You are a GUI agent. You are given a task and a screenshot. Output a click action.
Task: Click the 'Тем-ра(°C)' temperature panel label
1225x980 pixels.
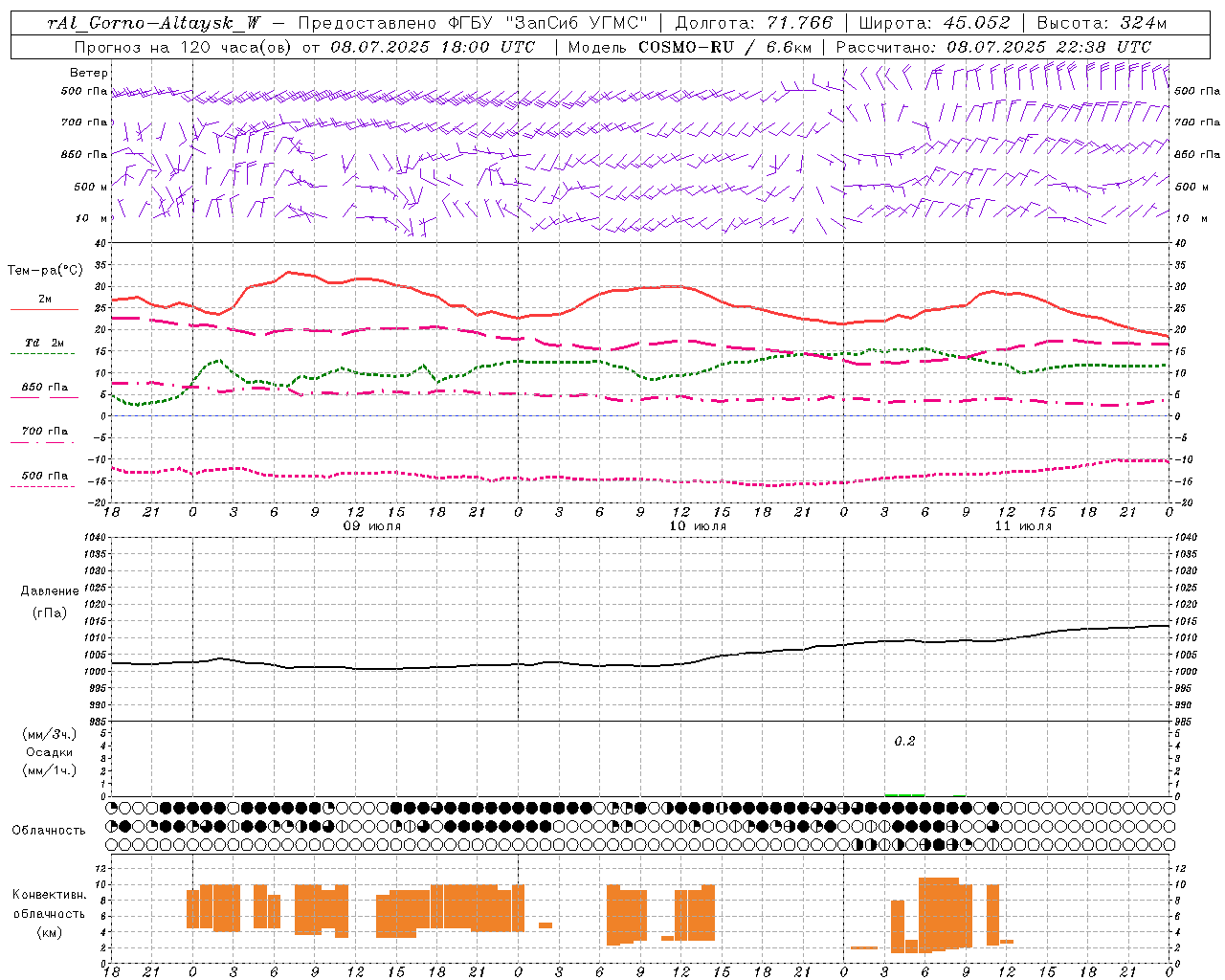point(45,271)
